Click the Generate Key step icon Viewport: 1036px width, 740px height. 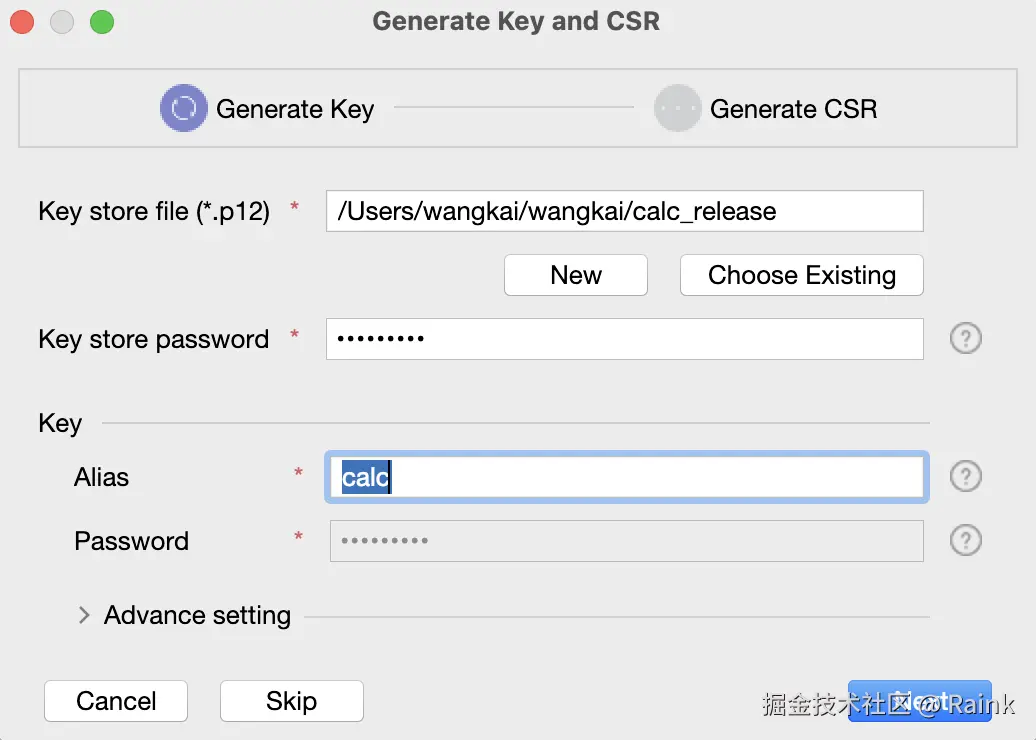pyautogui.click(x=184, y=108)
